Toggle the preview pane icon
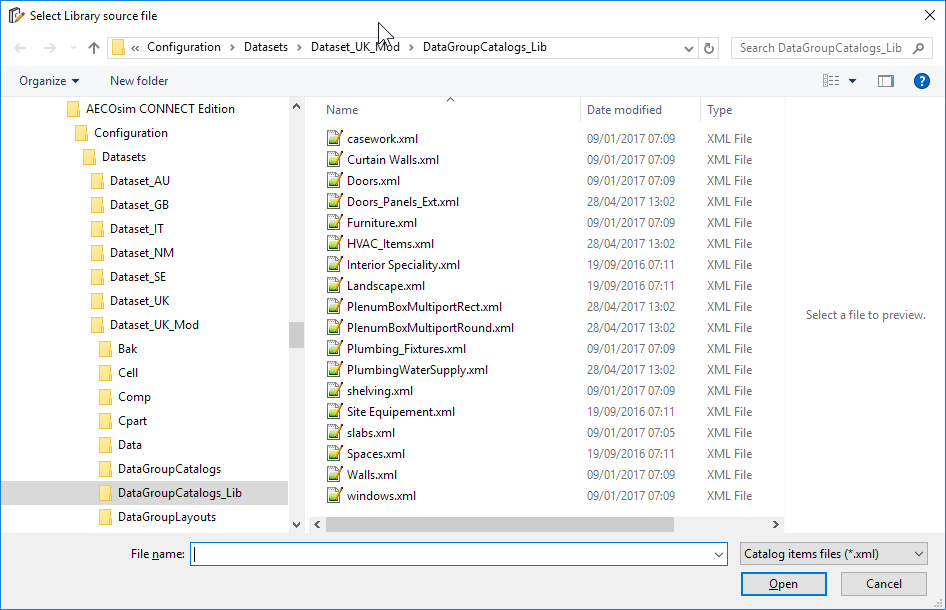Viewport: 946px width, 610px height. [x=886, y=81]
